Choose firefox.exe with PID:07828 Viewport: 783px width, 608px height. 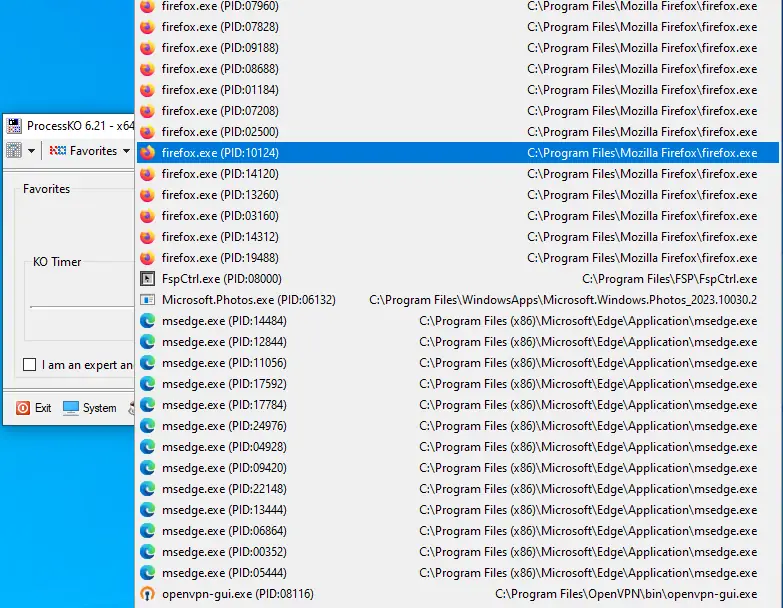(x=457, y=27)
